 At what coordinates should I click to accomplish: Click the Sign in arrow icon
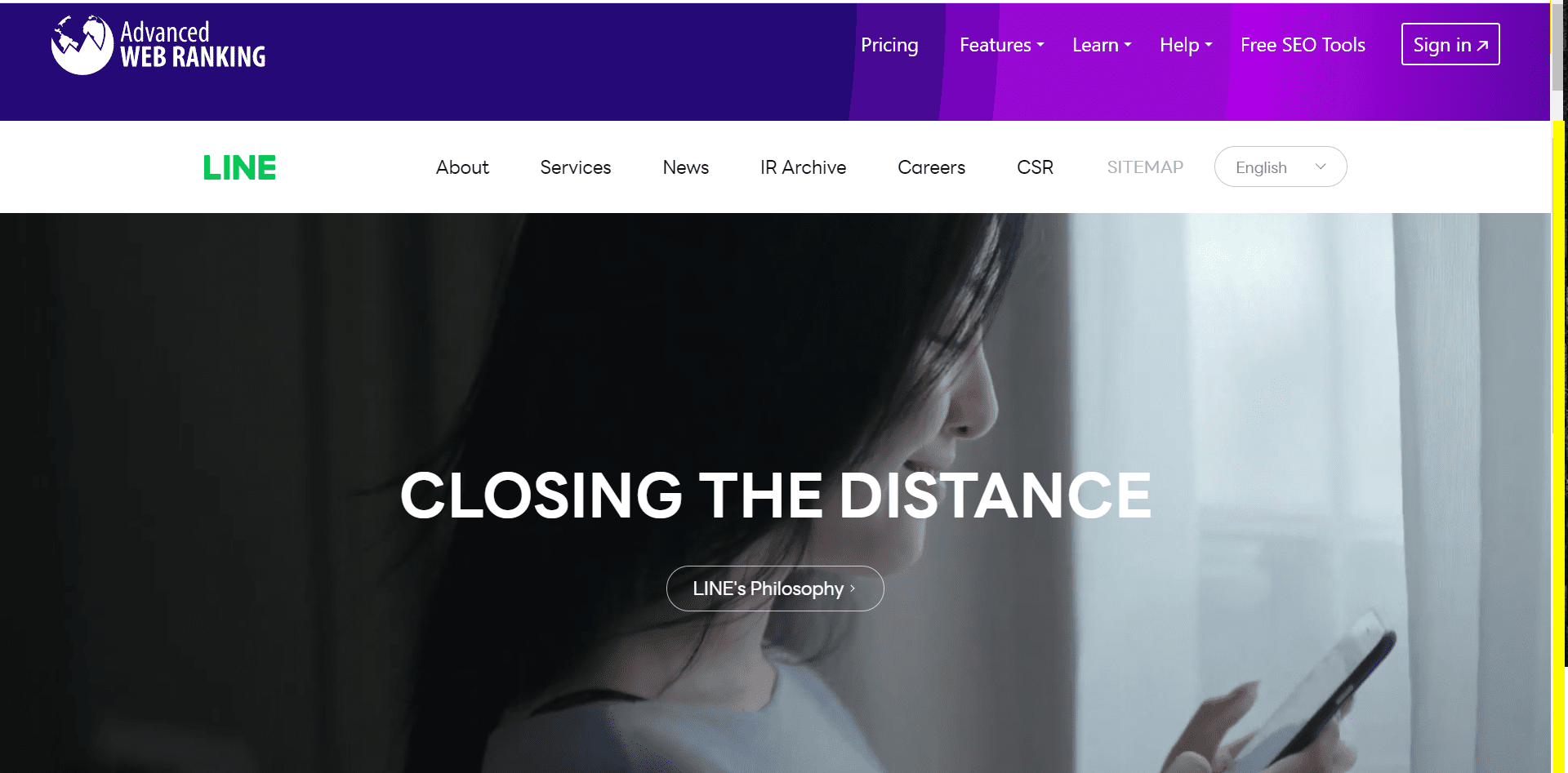coord(1482,46)
